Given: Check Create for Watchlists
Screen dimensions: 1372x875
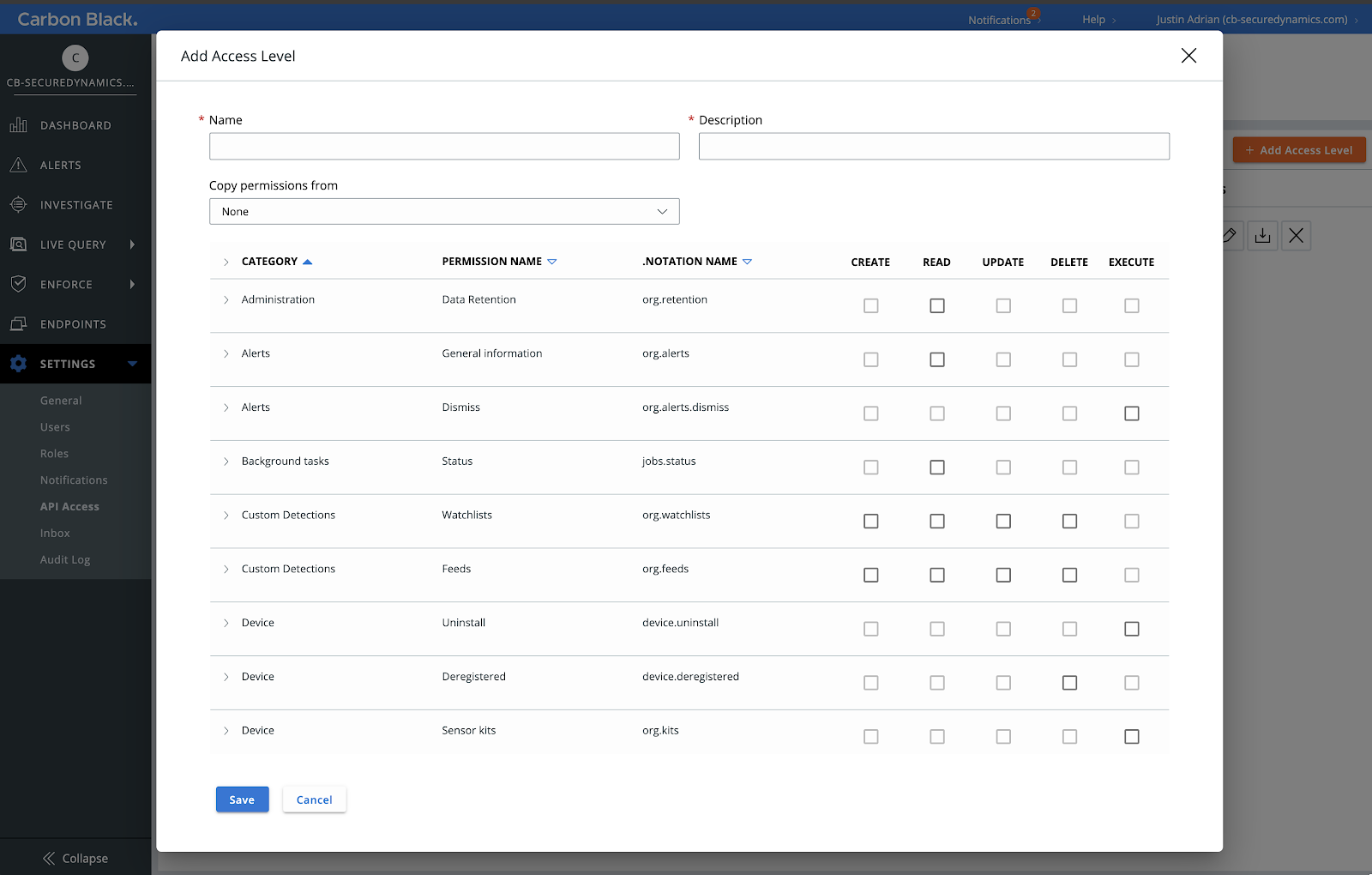Looking at the screenshot, I should point(871,522).
